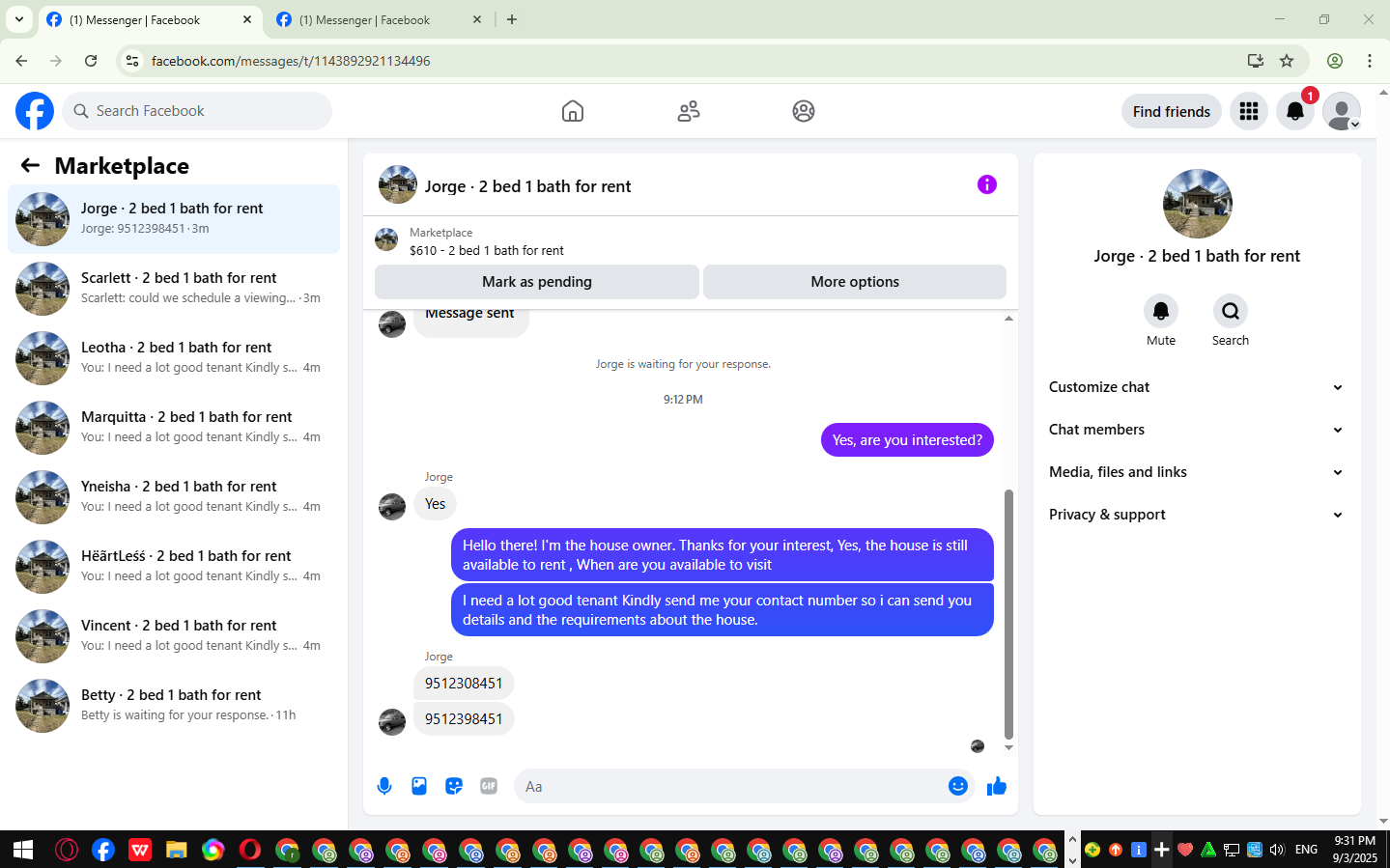The height and width of the screenshot is (868, 1390).
Task: Expand the Customize chat section
Action: [1197, 387]
